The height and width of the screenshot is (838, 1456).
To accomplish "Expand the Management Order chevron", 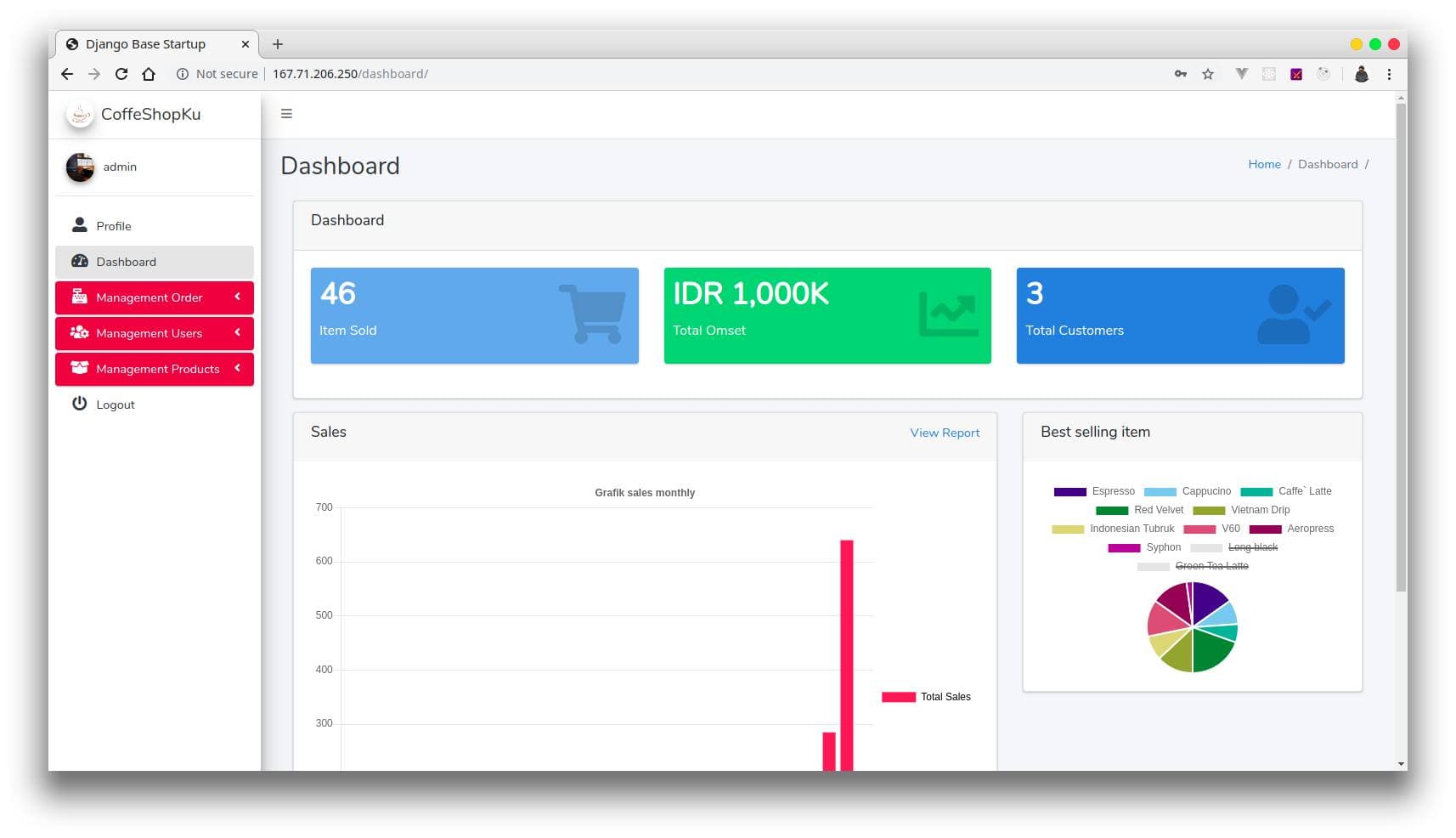I will [238, 297].
